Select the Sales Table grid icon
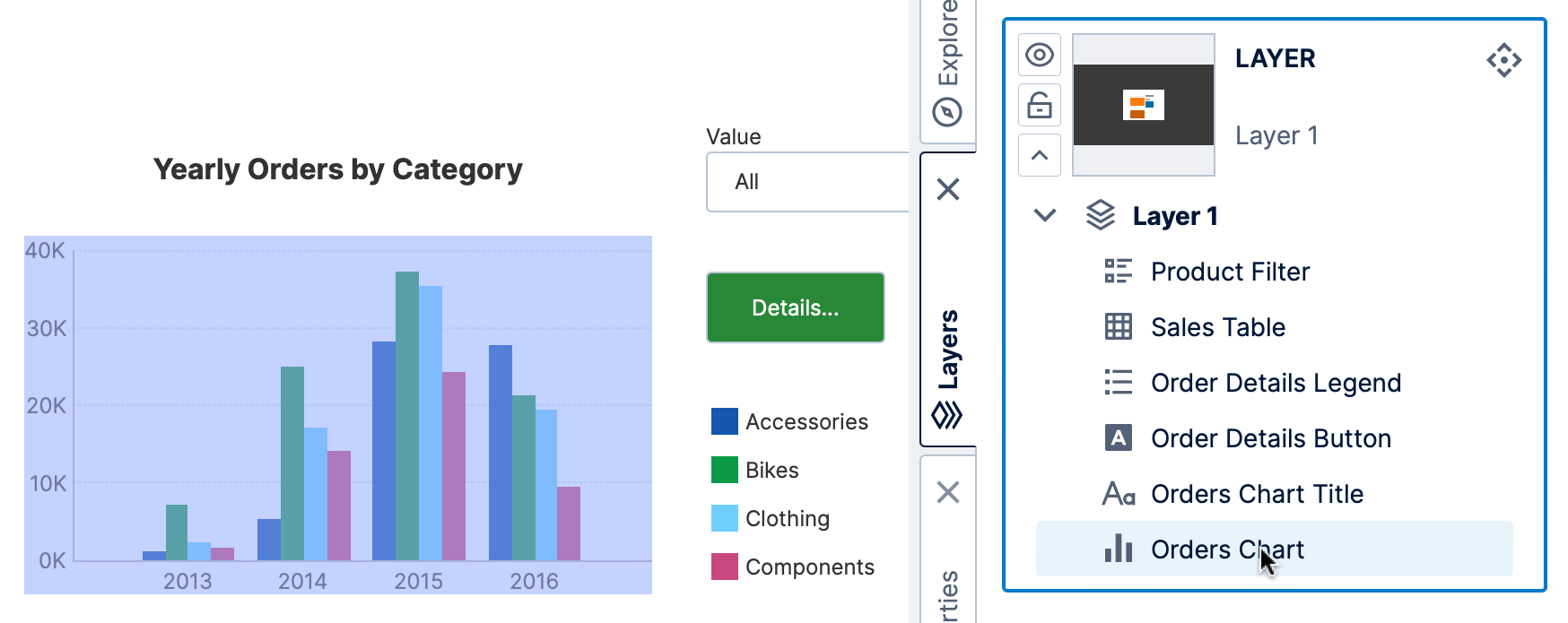 click(1119, 327)
